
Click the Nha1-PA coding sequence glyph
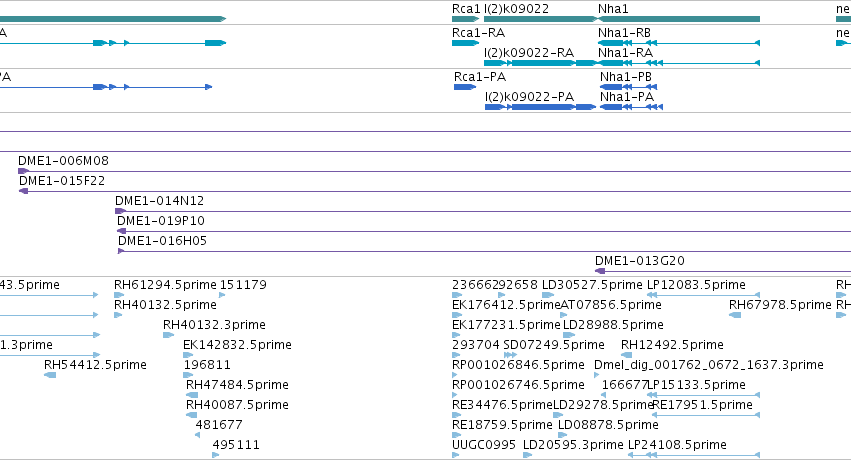631,107
